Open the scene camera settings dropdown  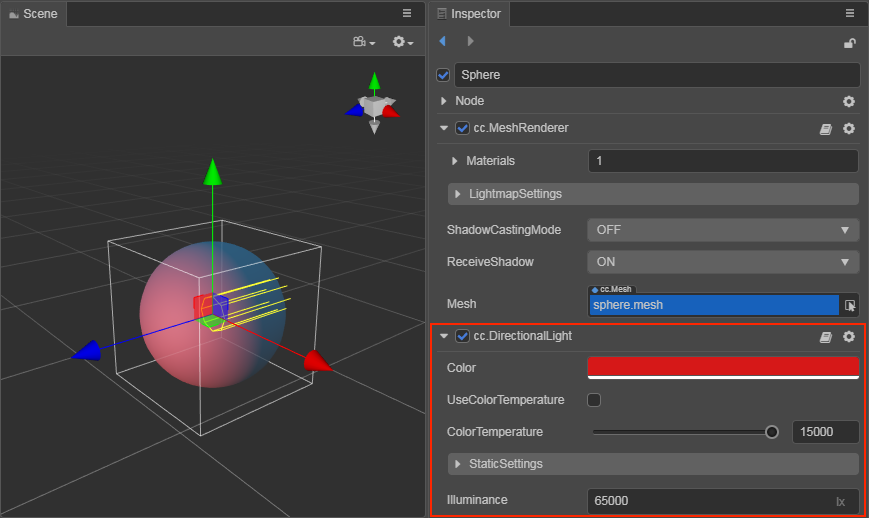[x=363, y=42]
